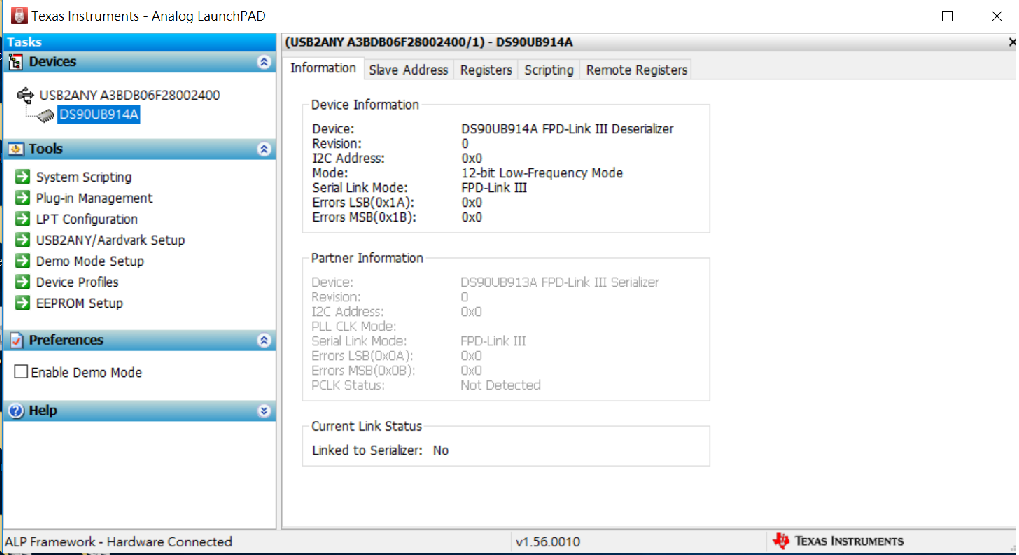Image resolution: width=1019 pixels, height=555 pixels.
Task: Collapse the Devices section chevron
Action: [264, 62]
